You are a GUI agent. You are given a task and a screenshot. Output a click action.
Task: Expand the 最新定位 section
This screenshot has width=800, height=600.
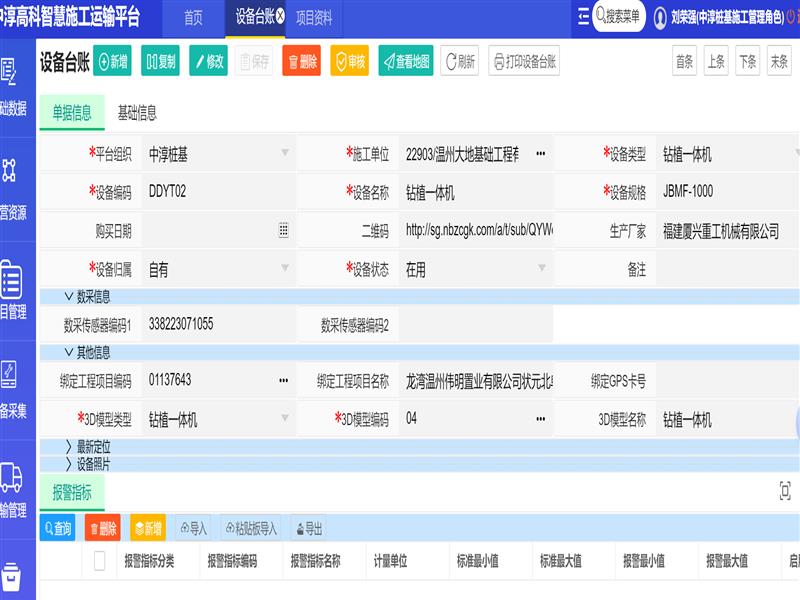point(69,446)
